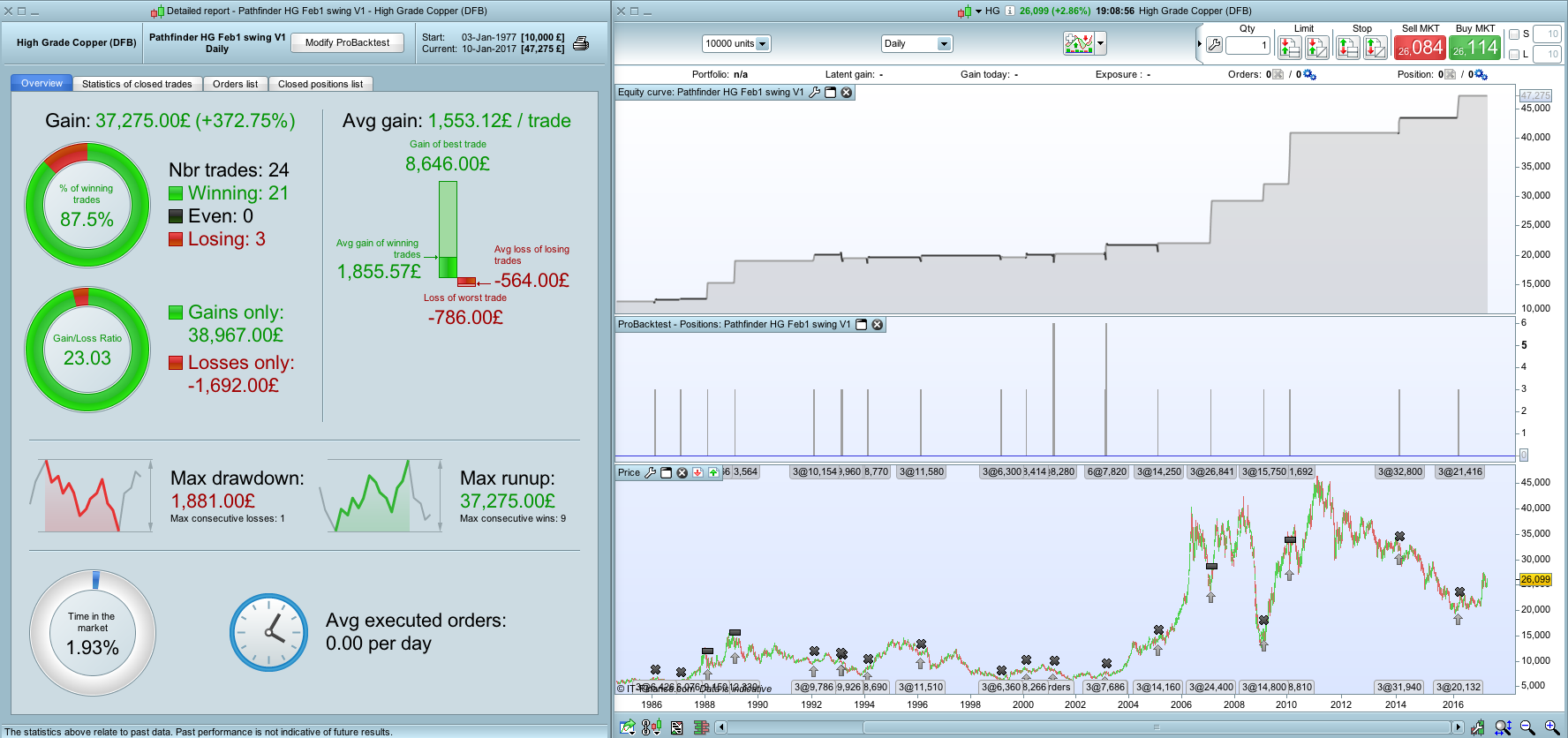Click the checklist icon in bottom toolbar
Screen dimensions: 1568x738
676,727
